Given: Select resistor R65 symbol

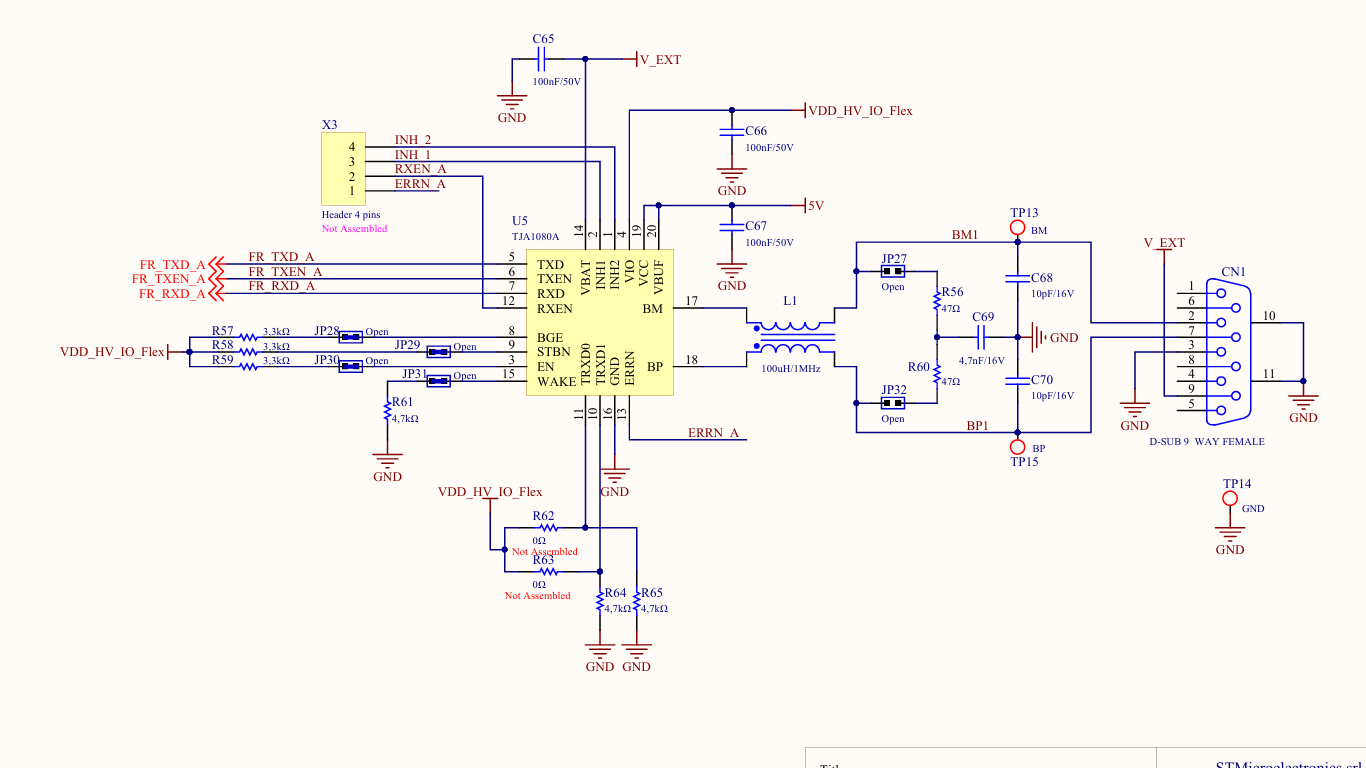Looking at the screenshot, I should tap(636, 600).
